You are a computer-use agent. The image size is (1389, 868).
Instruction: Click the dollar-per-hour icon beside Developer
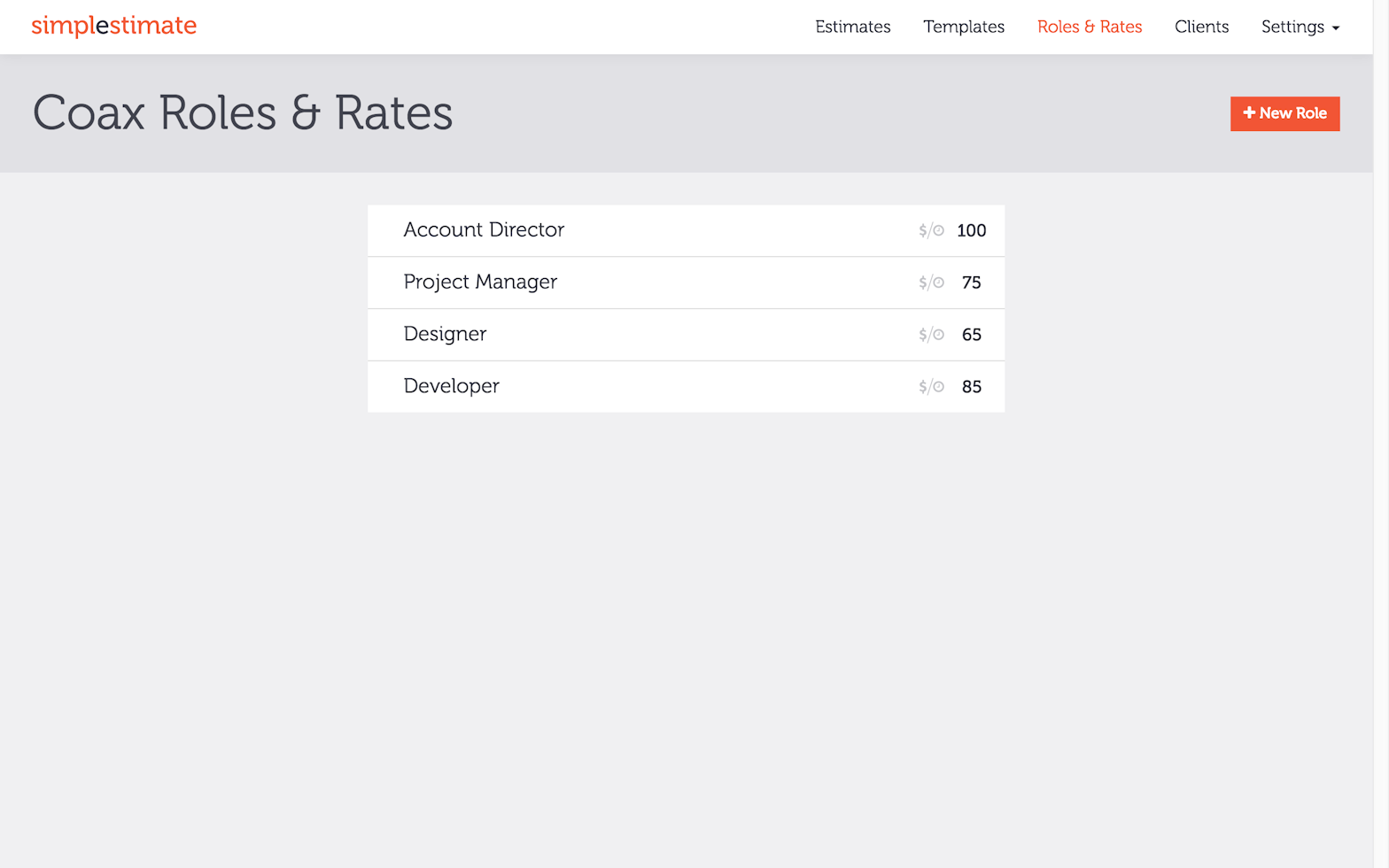tap(931, 387)
